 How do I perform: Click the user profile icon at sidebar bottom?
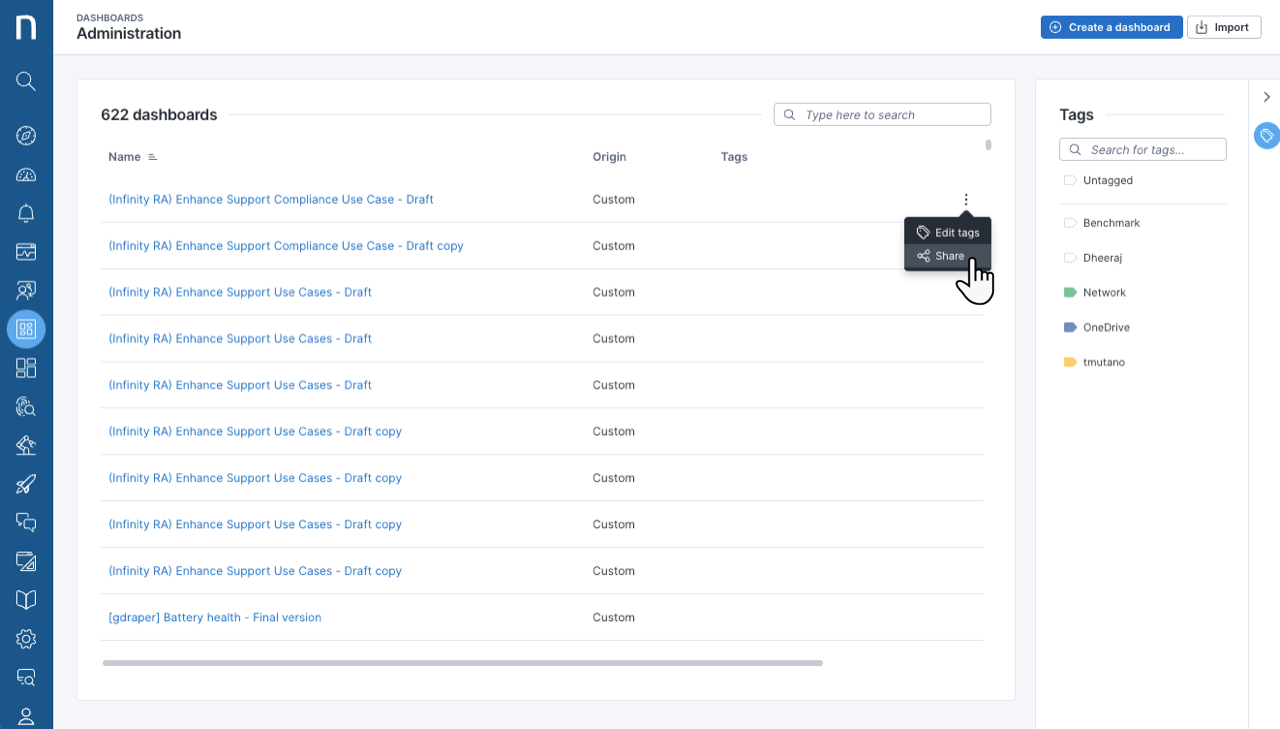tap(26, 716)
